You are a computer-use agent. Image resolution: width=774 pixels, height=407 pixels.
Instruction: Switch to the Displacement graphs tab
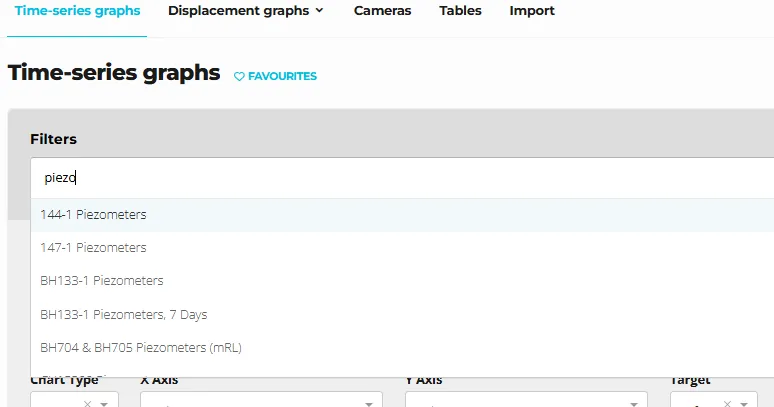[239, 11]
